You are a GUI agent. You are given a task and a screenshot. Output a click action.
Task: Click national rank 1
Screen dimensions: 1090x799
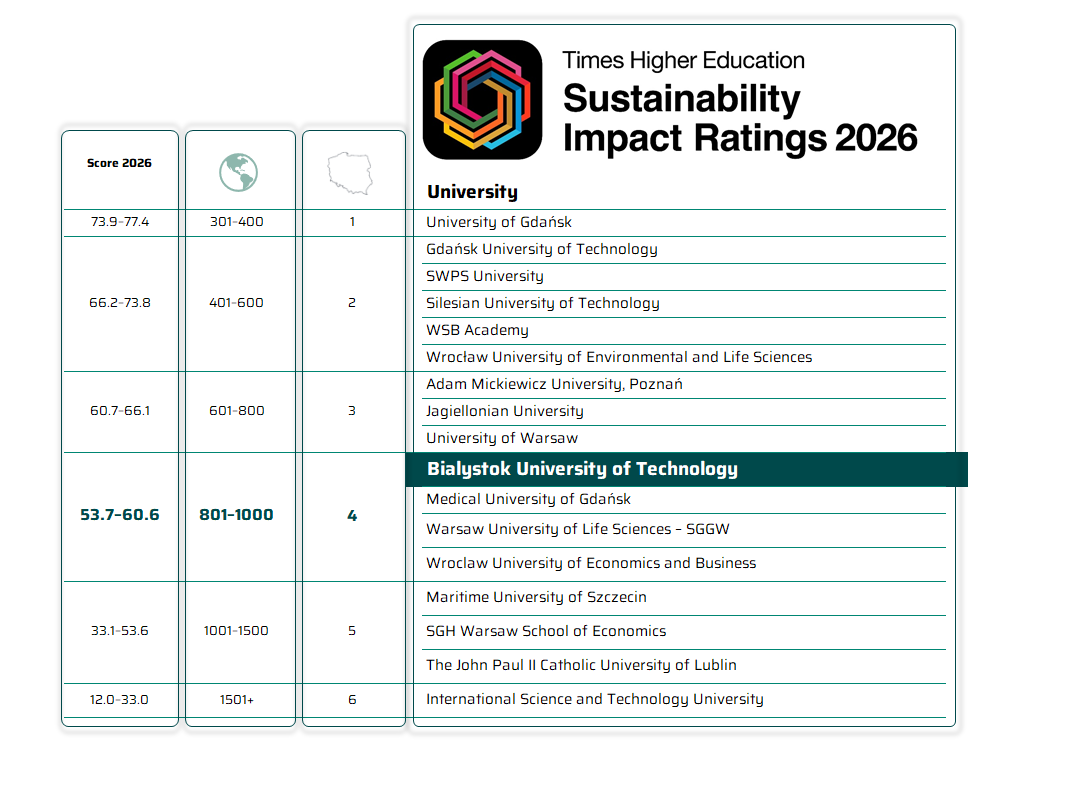352,222
